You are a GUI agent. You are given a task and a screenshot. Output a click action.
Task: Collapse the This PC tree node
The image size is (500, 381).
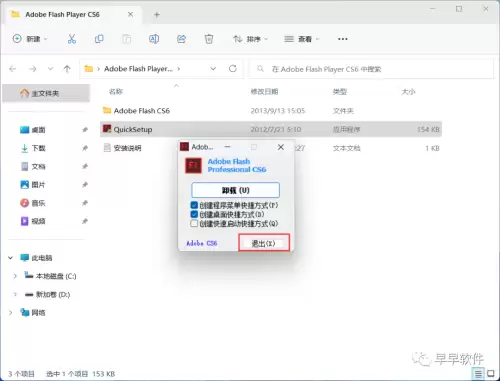11,258
